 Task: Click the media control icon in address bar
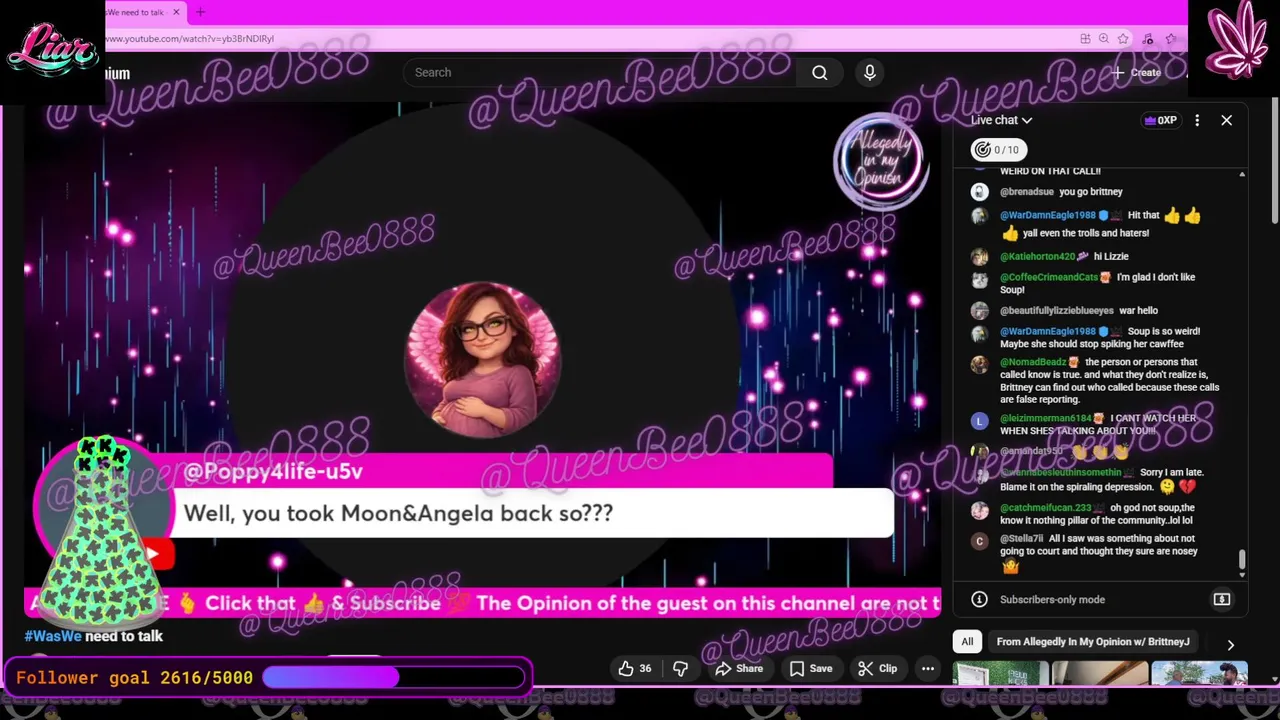[x=1148, y=38]
